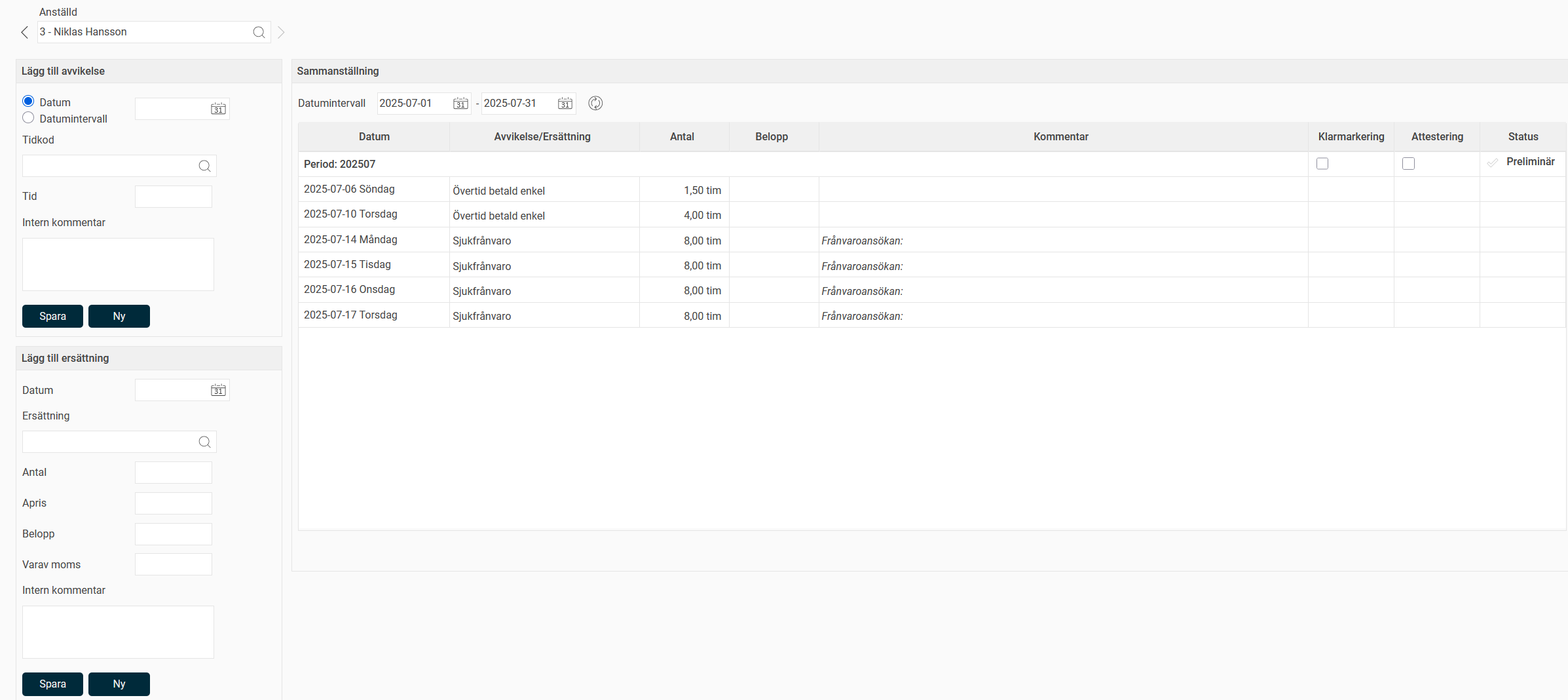Go to previous employee with left arrow
1568x700 pixels.
click(x=25, y=32)
